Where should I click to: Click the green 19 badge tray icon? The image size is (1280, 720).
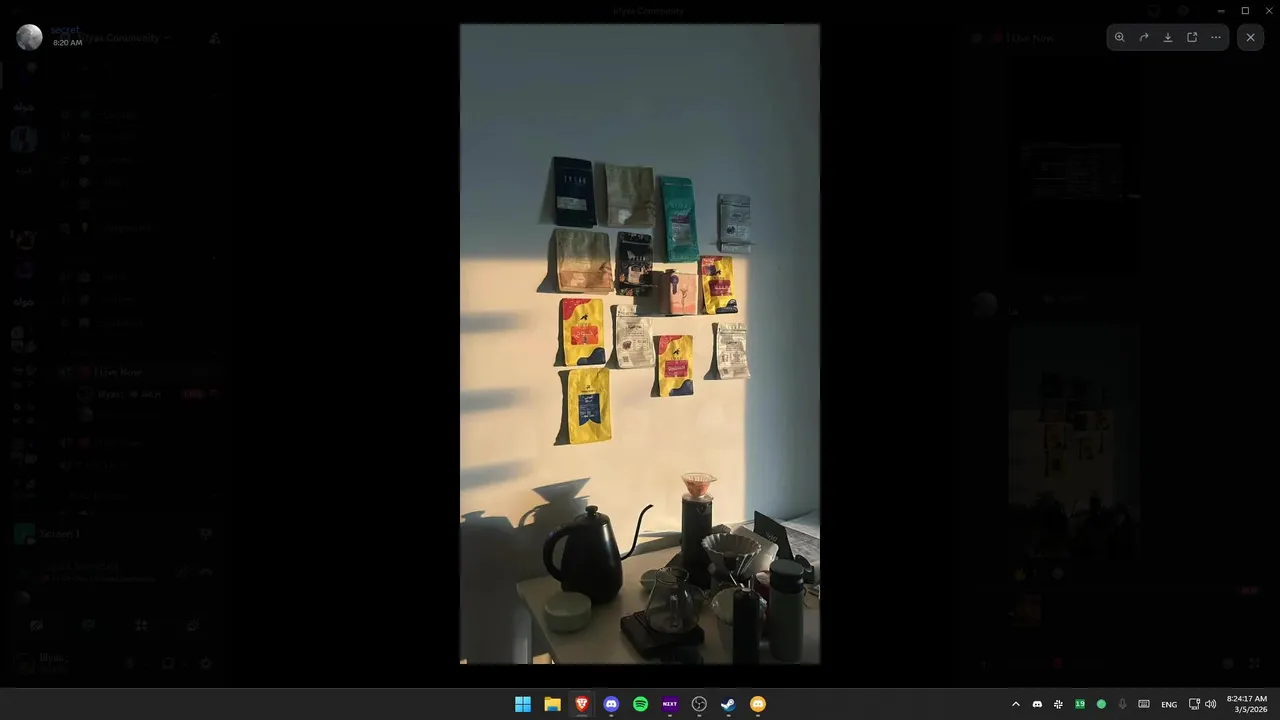[x=1080, y=704]
